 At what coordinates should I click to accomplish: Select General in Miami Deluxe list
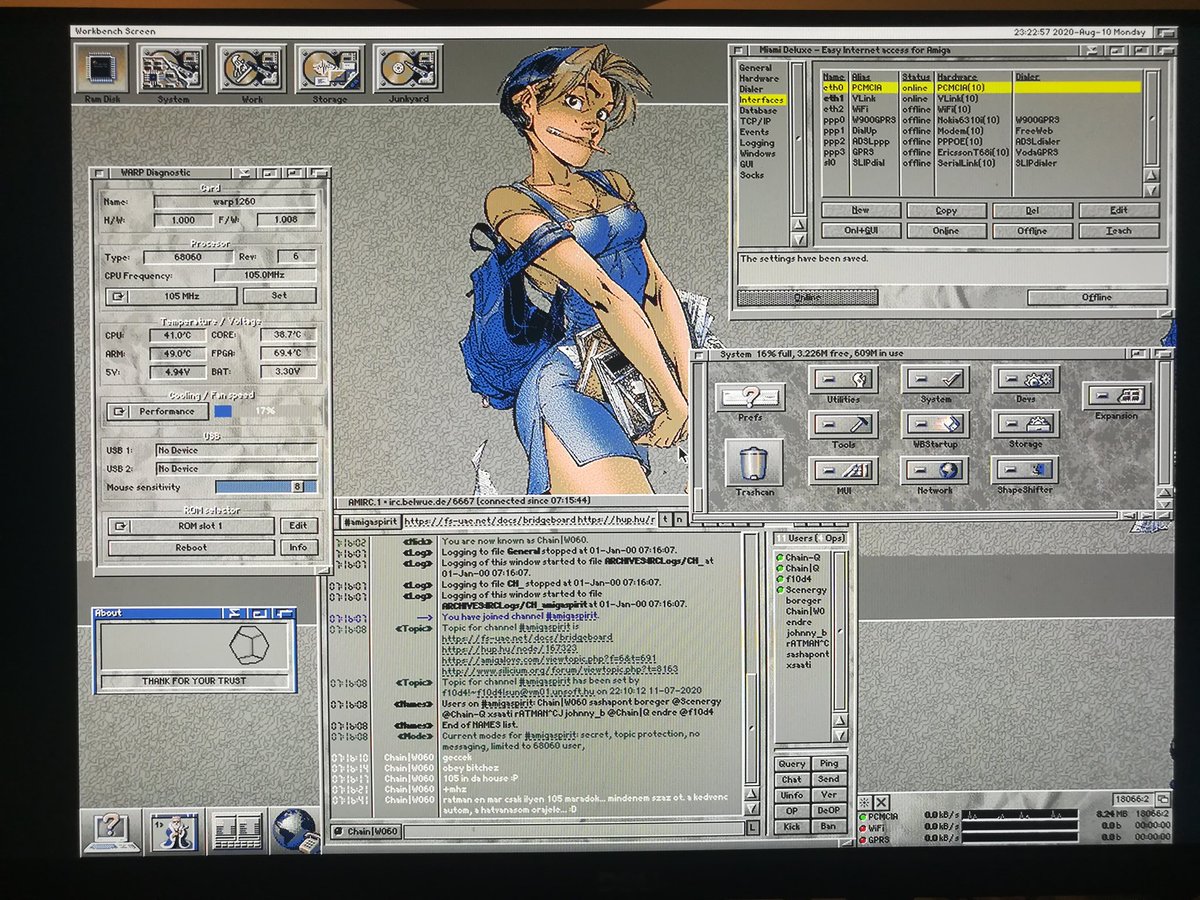[x=756, y=68]
